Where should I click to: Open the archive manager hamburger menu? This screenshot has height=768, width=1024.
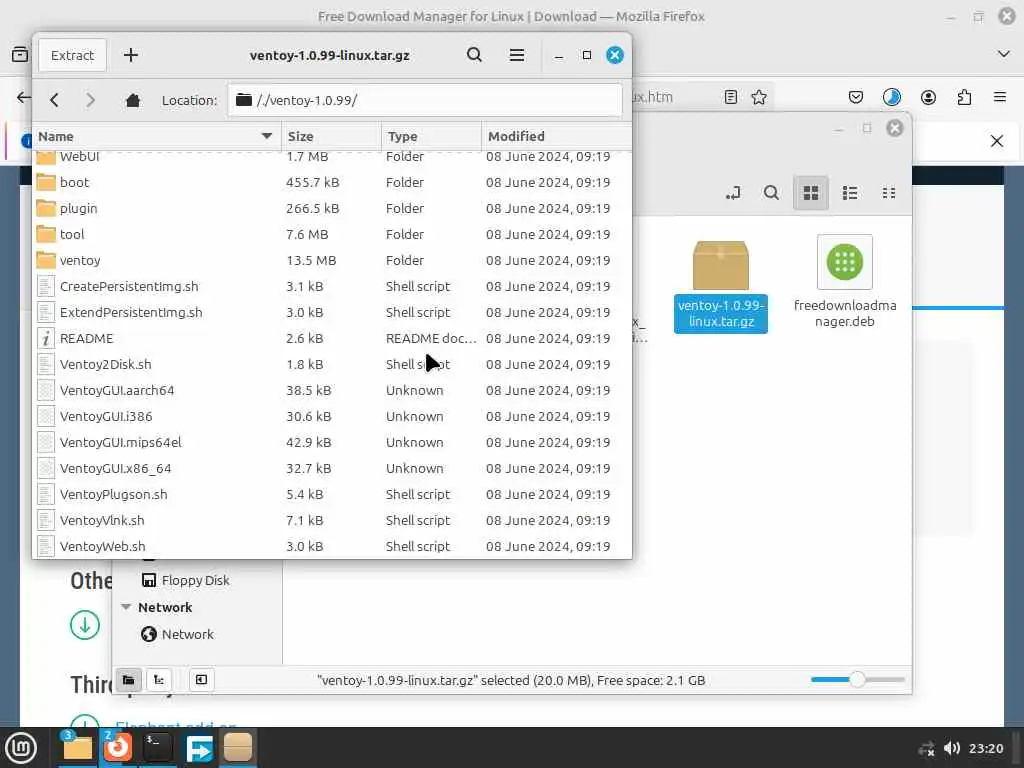tap(517, 56)
